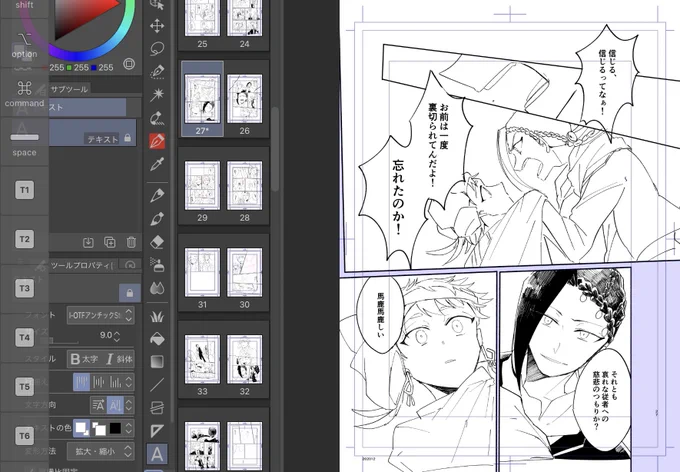Select the Pencil tool below the eyedropper

pos(157,195)
